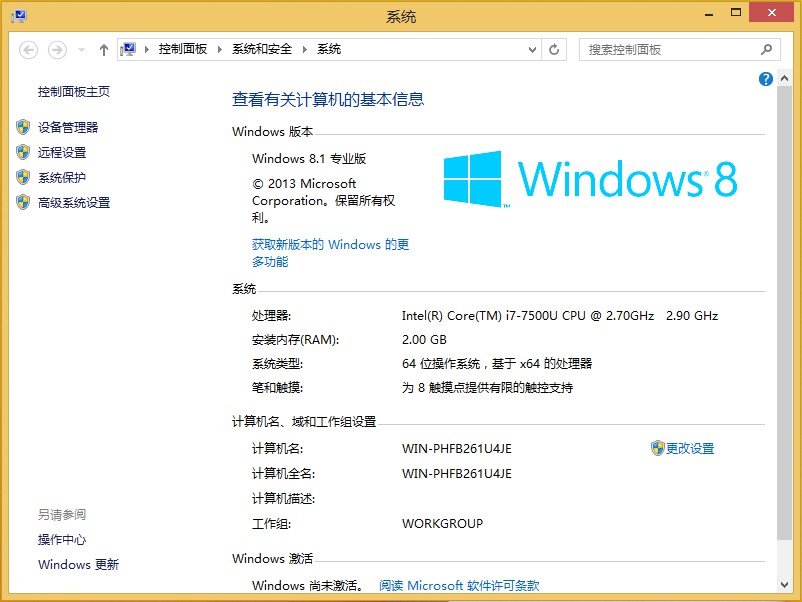Open 获取新版本的 Windows 的更多功能 link
The image size is (802, 602).
click(330, 253)
